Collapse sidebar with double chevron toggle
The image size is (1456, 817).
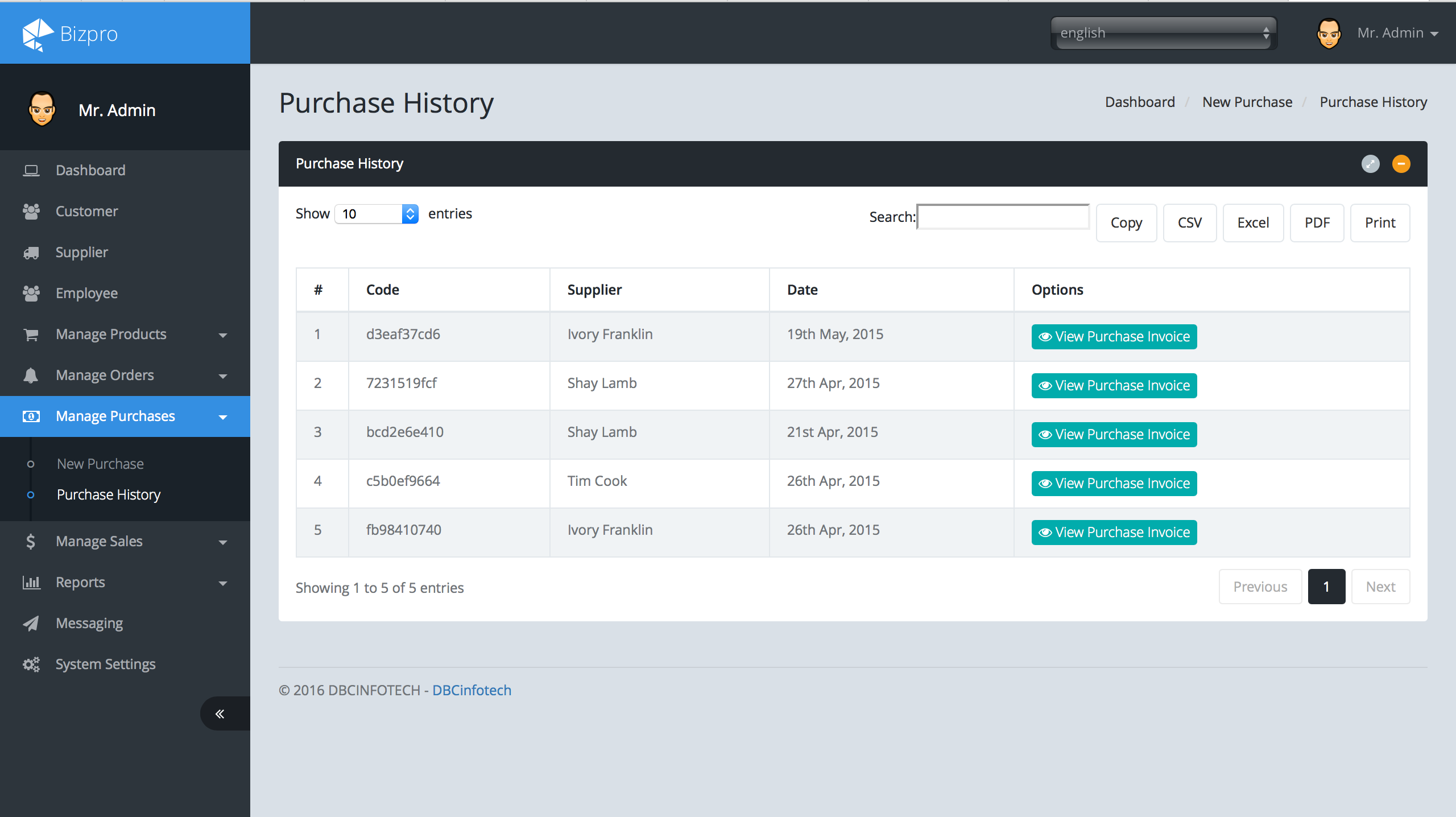coord(220,713)
